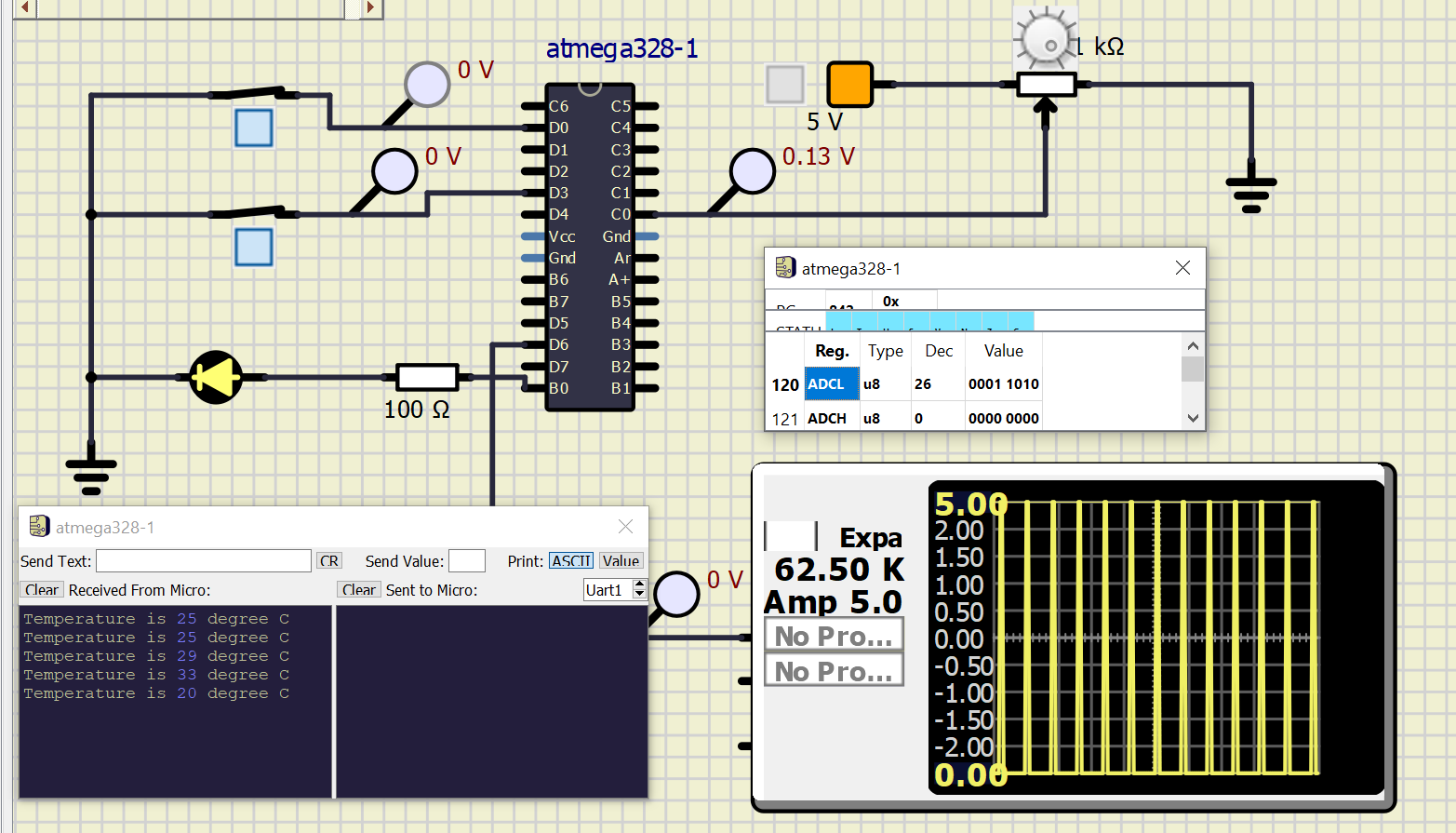Viewport: 1456px width, 833px height.
Task: Click the chip icon in the serial monitor title bar
Action: click(38, 526)
